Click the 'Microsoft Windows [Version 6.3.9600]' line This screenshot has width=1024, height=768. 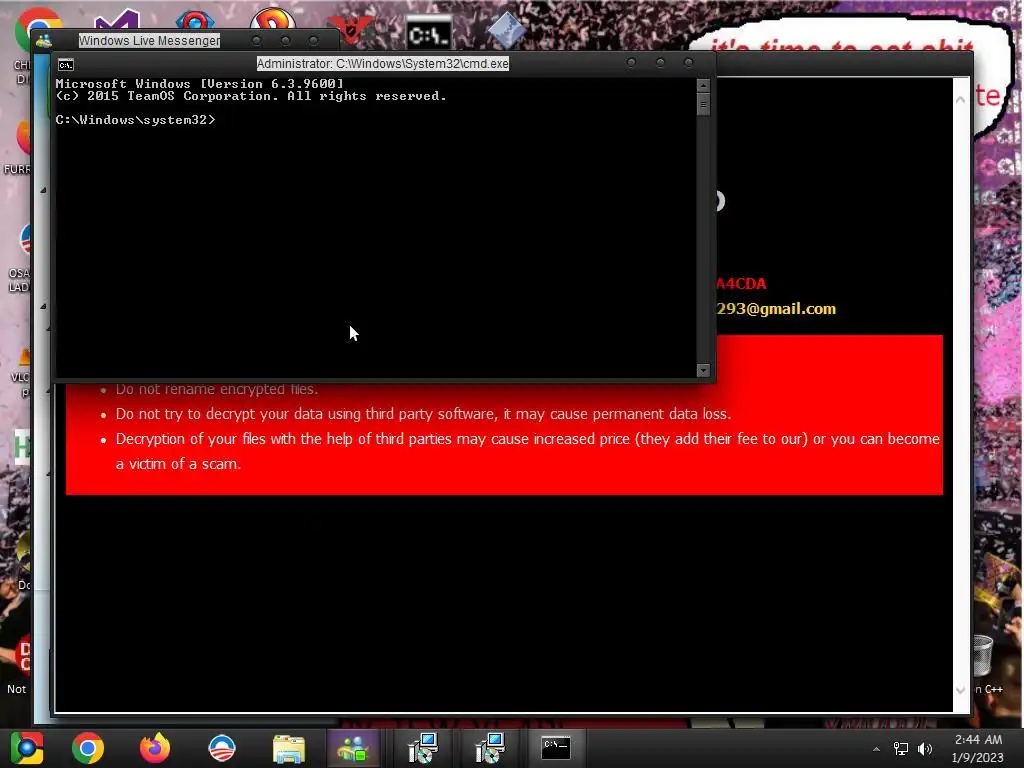(199, 84)
